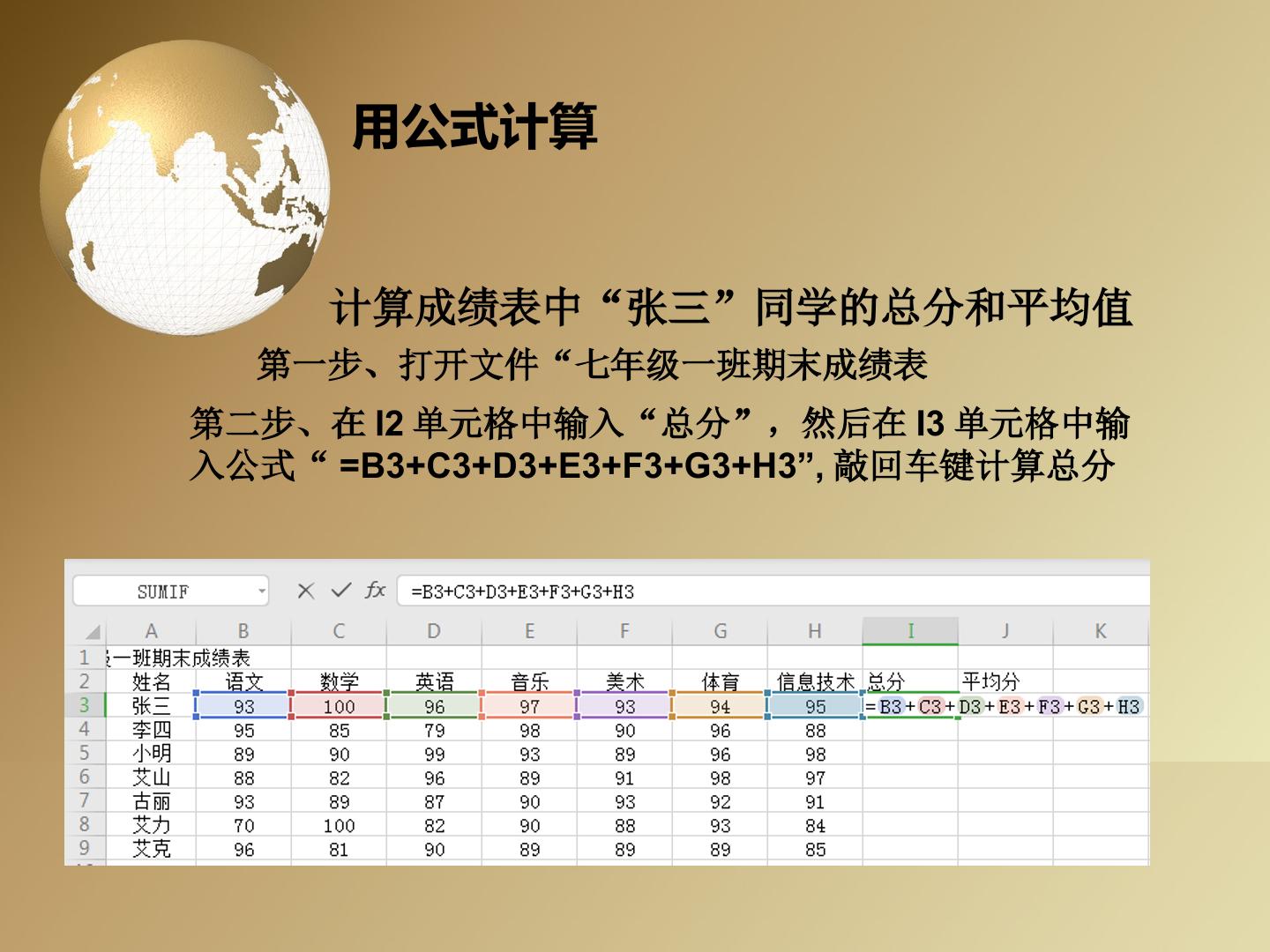Select row 2 header

click(x=85, y=681)
